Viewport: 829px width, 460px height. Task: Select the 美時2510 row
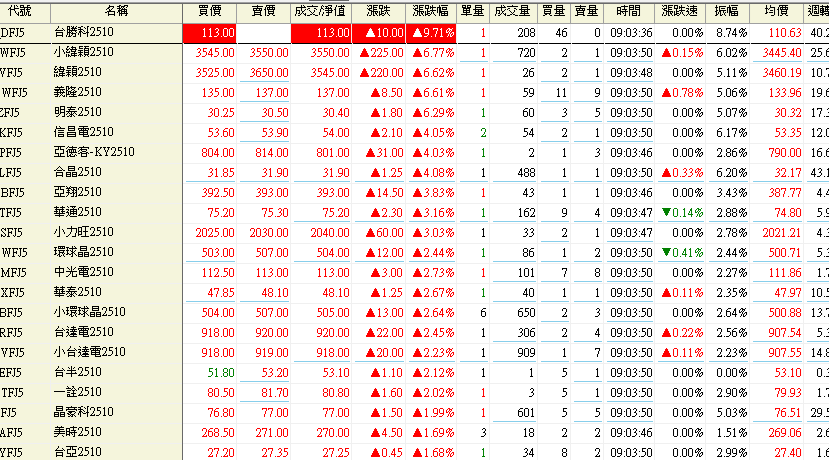click(78, 432)
